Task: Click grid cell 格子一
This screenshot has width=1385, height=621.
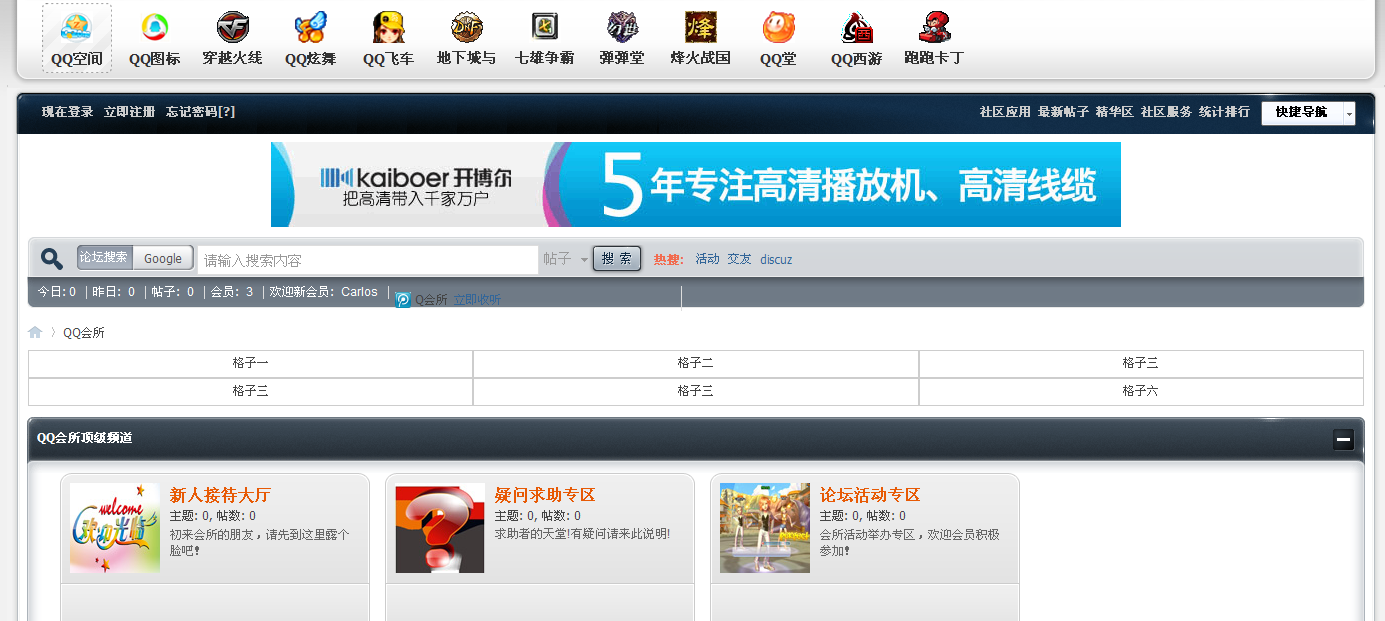Action: click(251, 363)
